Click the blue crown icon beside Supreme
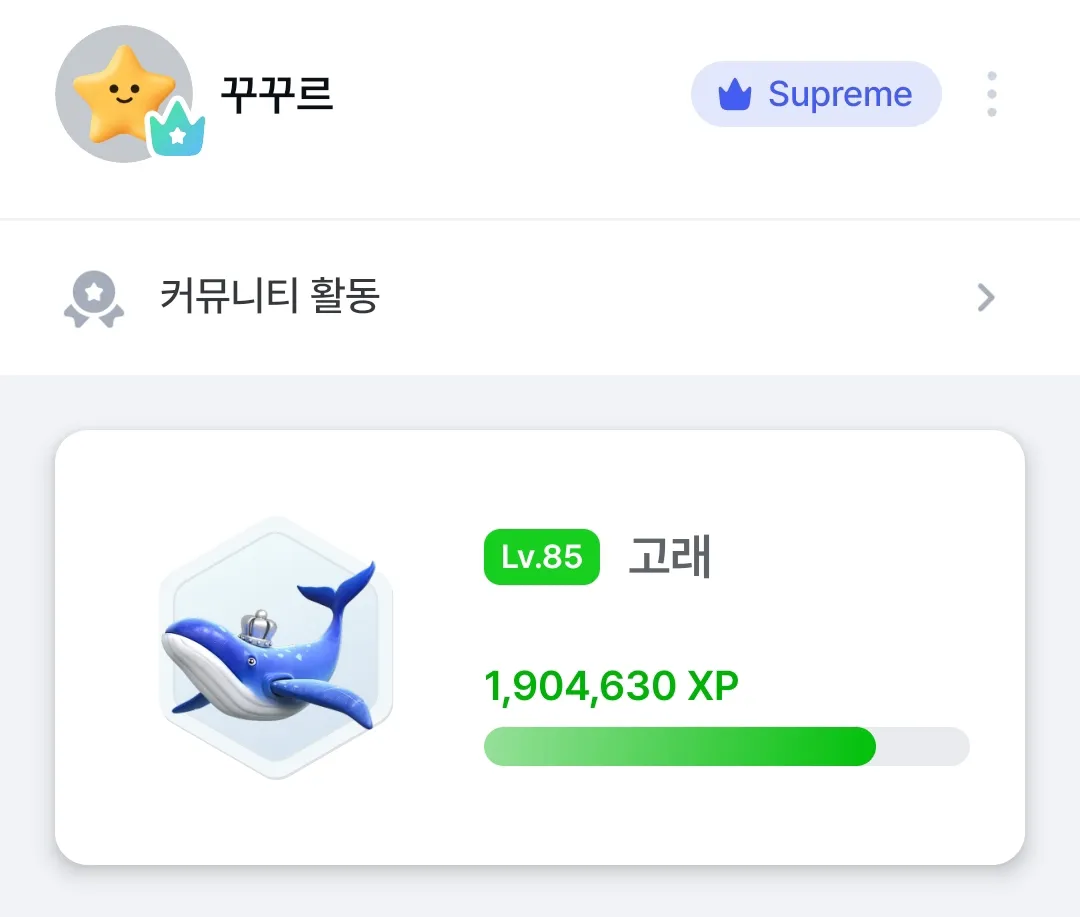 click(735, 95)
